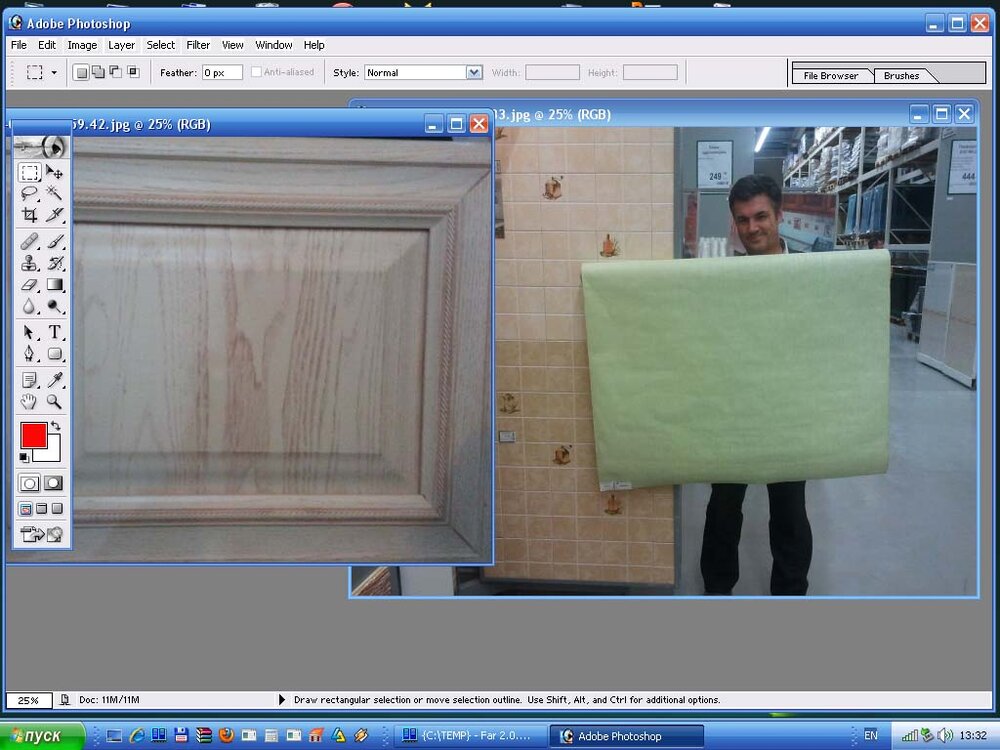The image size is (1000, 750).
Task: Activate the Clone Stamp tool
Action: tap(30, 263)
